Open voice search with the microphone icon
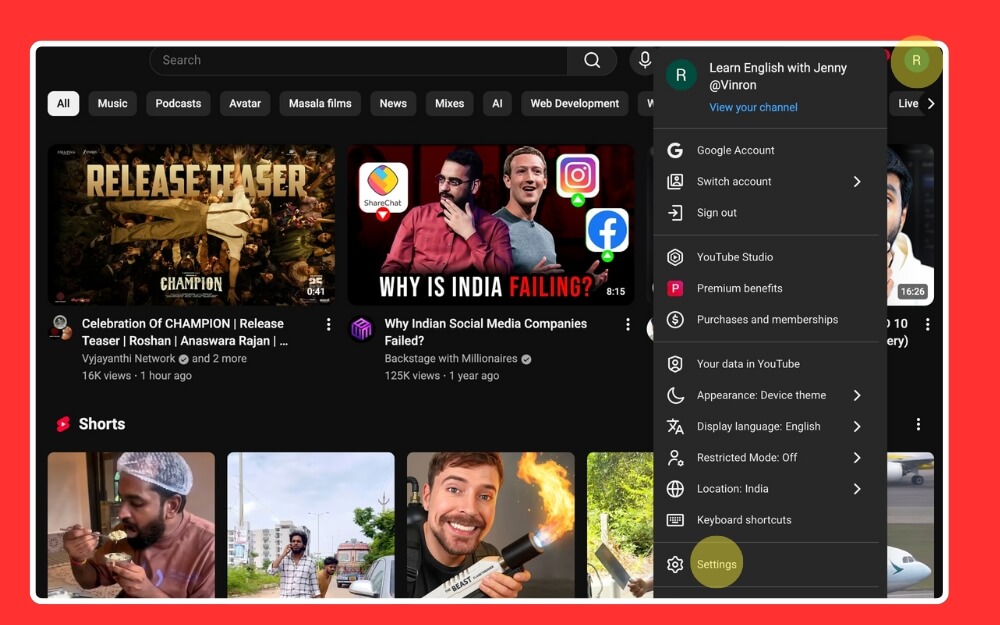 click(645, 60)
